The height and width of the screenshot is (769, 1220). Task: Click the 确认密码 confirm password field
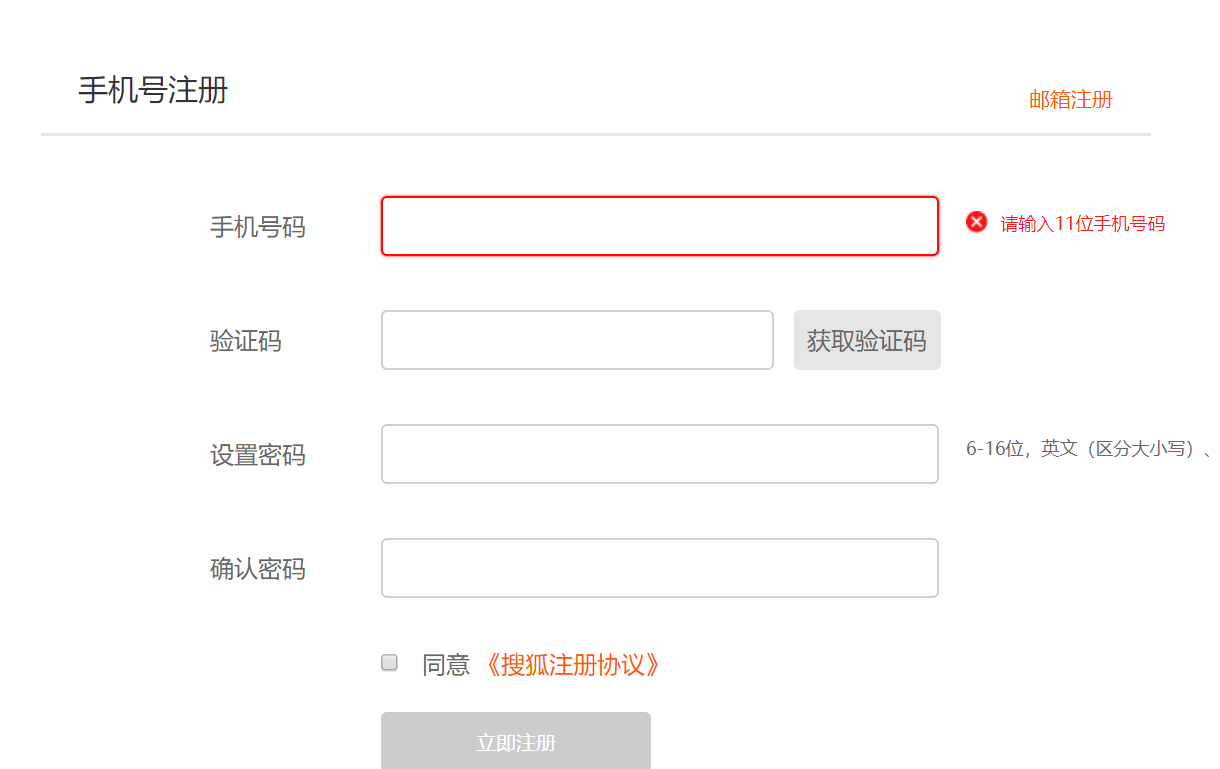[660, 567]
